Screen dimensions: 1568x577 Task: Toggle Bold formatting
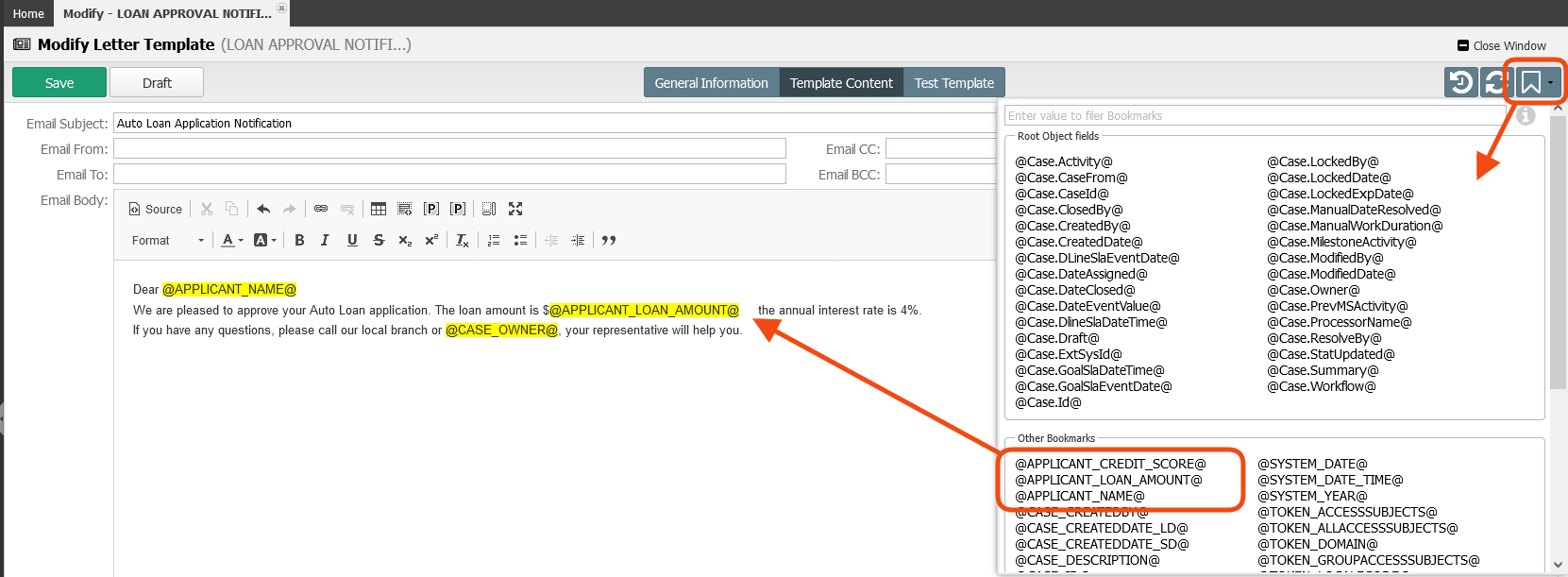299,240
